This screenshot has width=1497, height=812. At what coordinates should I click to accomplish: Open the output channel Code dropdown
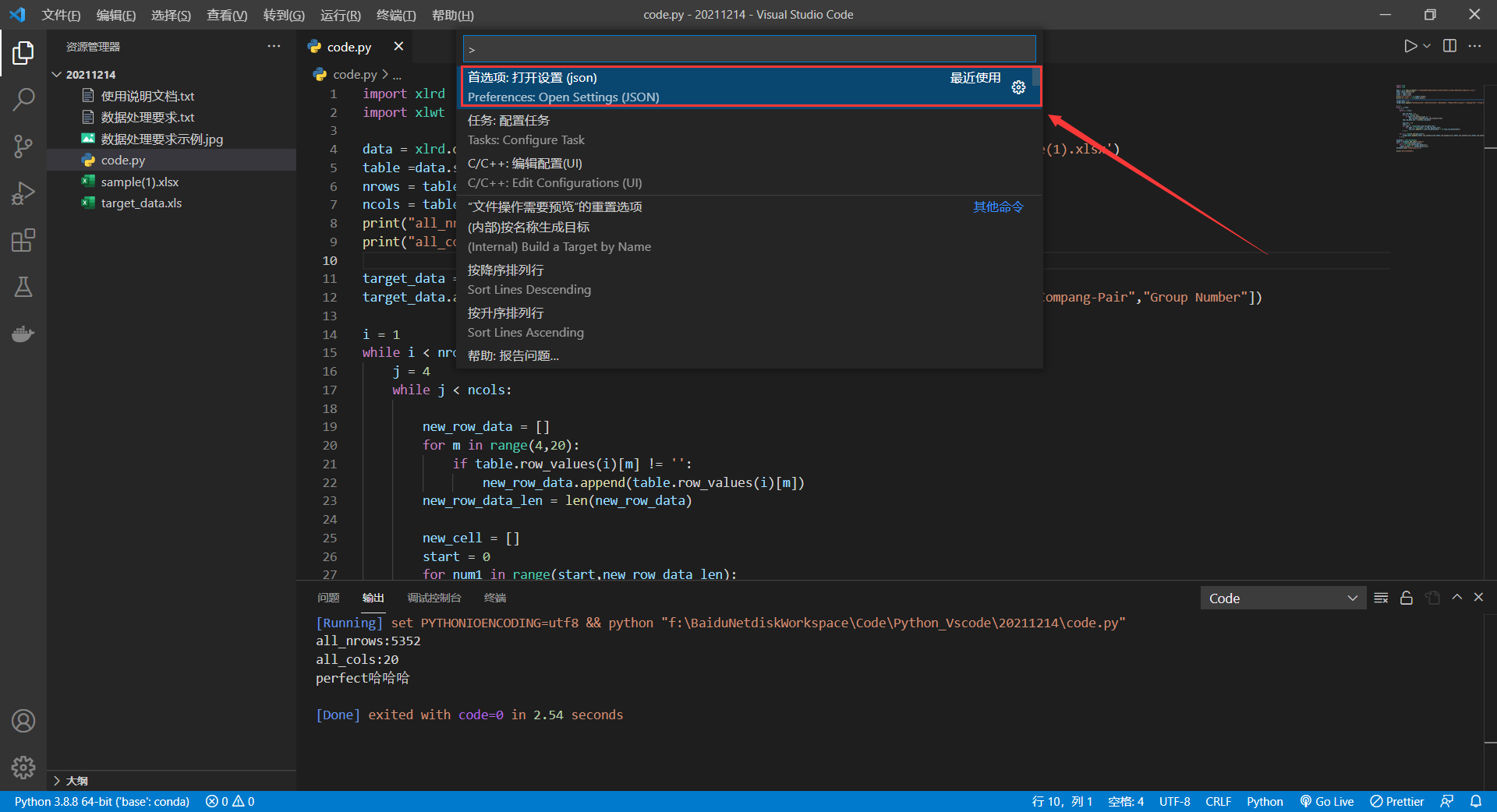click(1283, 598)
